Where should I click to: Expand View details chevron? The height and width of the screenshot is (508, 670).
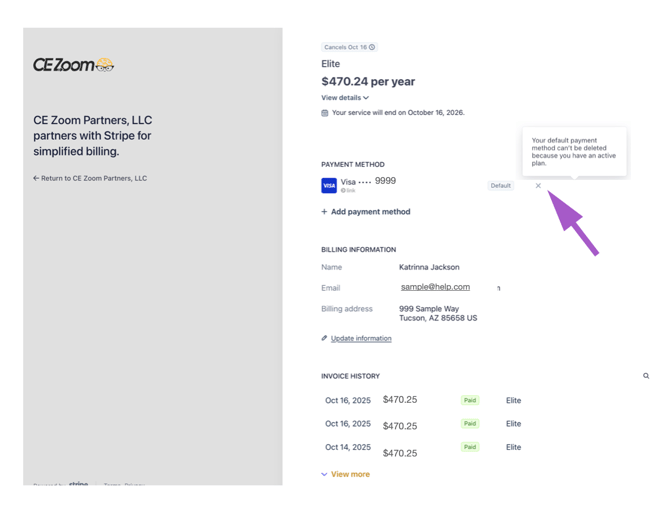[x=366, y=98]
